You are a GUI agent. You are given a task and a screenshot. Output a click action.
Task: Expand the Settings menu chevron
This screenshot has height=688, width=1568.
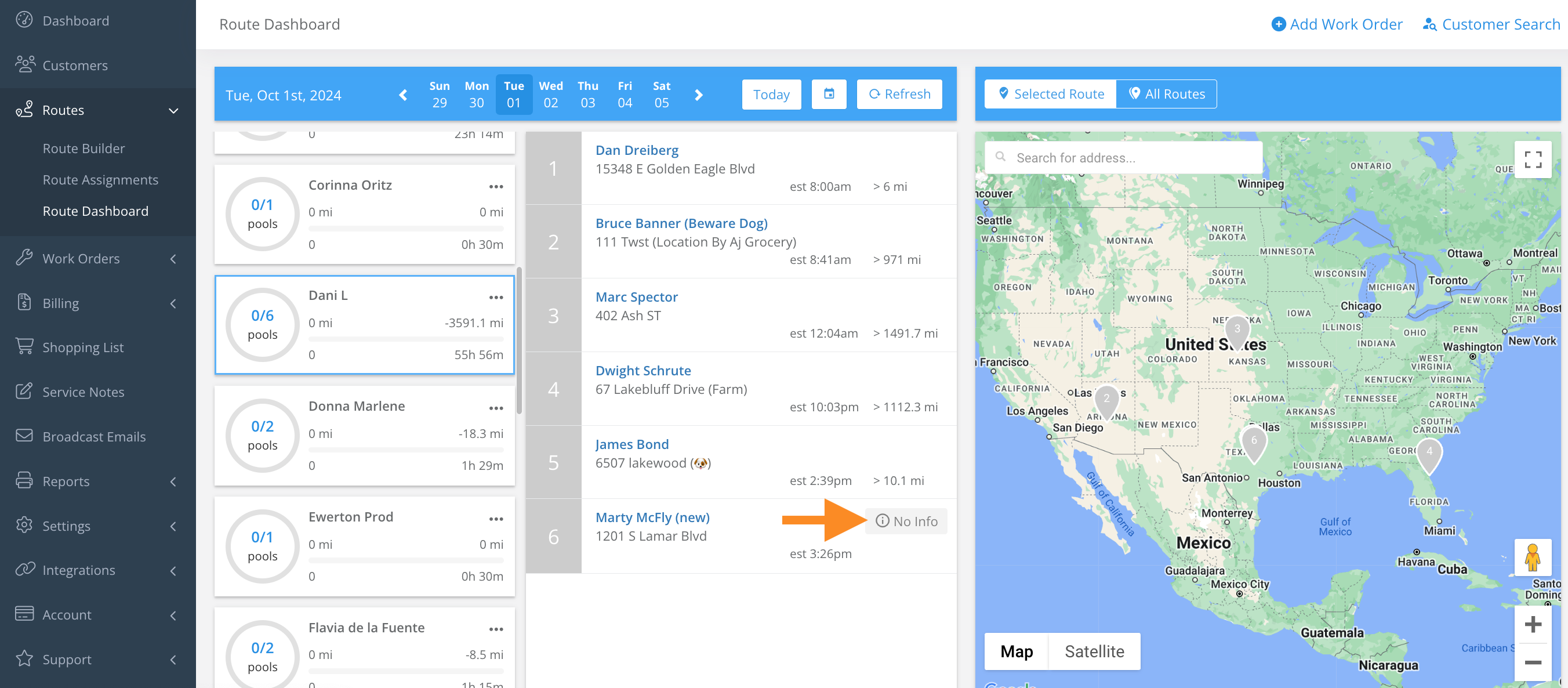click(173, 526)
